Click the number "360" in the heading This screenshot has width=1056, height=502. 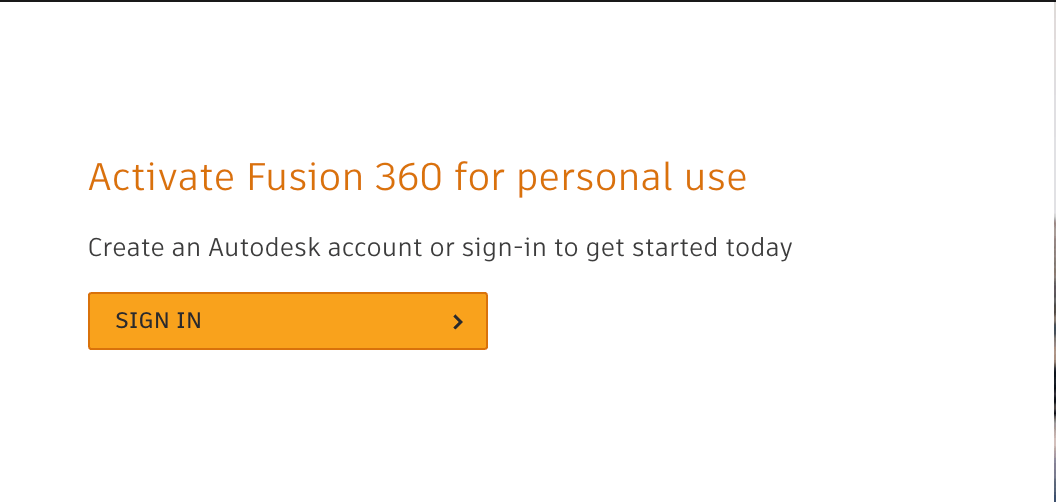pos(408,178)
